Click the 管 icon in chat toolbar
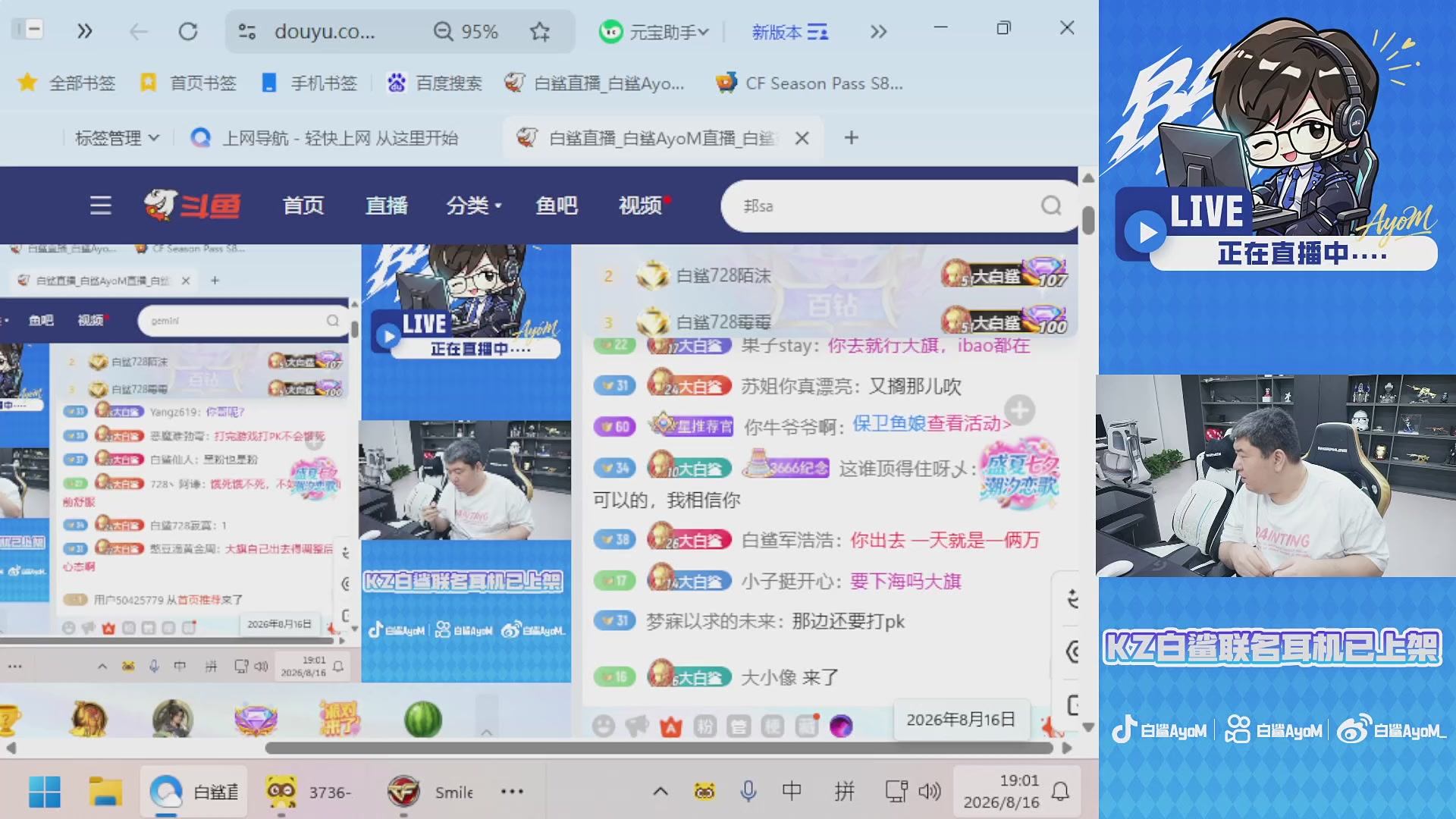The width and height of the screenshot is (1456, 819). (739, 726)
